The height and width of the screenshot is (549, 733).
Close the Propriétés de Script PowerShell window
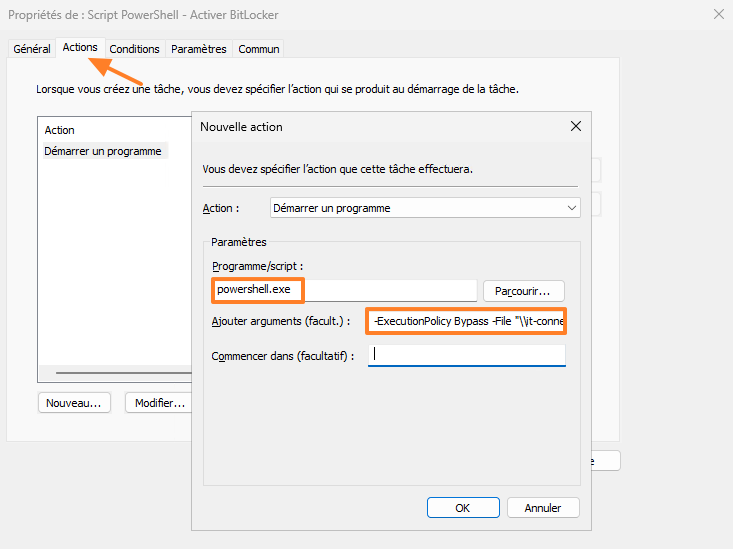[x=717, y=14]
